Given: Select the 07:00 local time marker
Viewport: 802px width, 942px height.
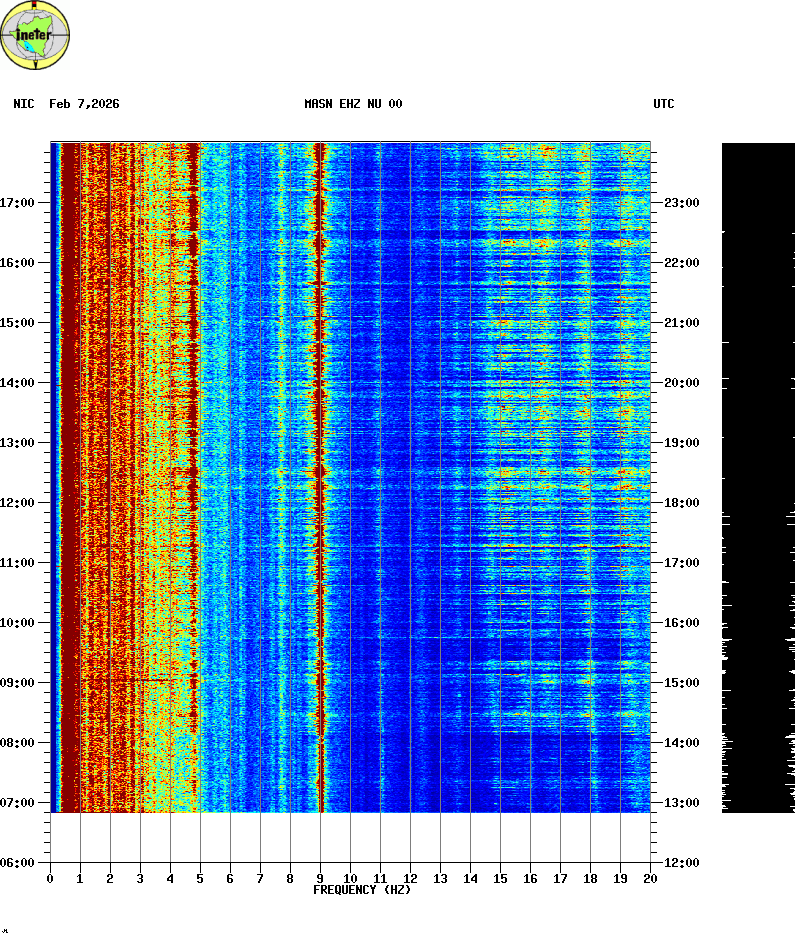Looking at the screenshot, I should (17, 803).
